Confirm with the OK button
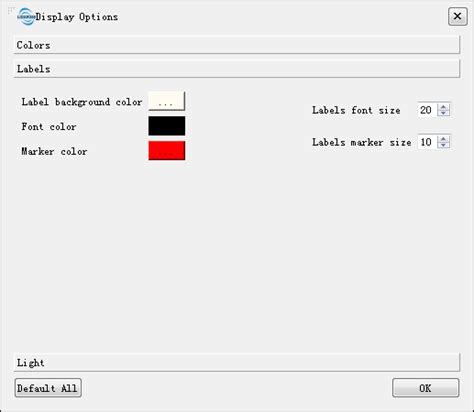 click(x=426, y=388)
